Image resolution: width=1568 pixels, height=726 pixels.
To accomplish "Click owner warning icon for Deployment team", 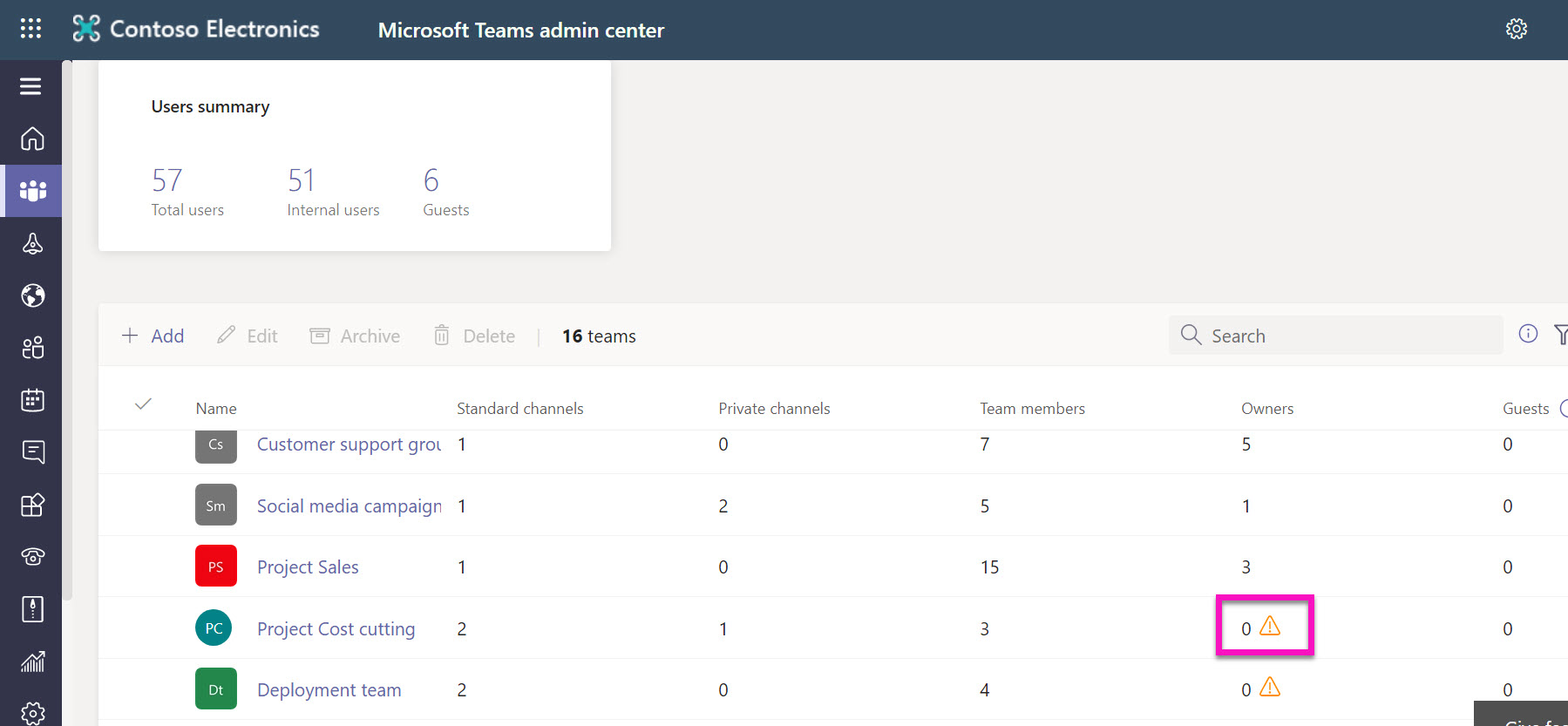I will click(1270, 687).
